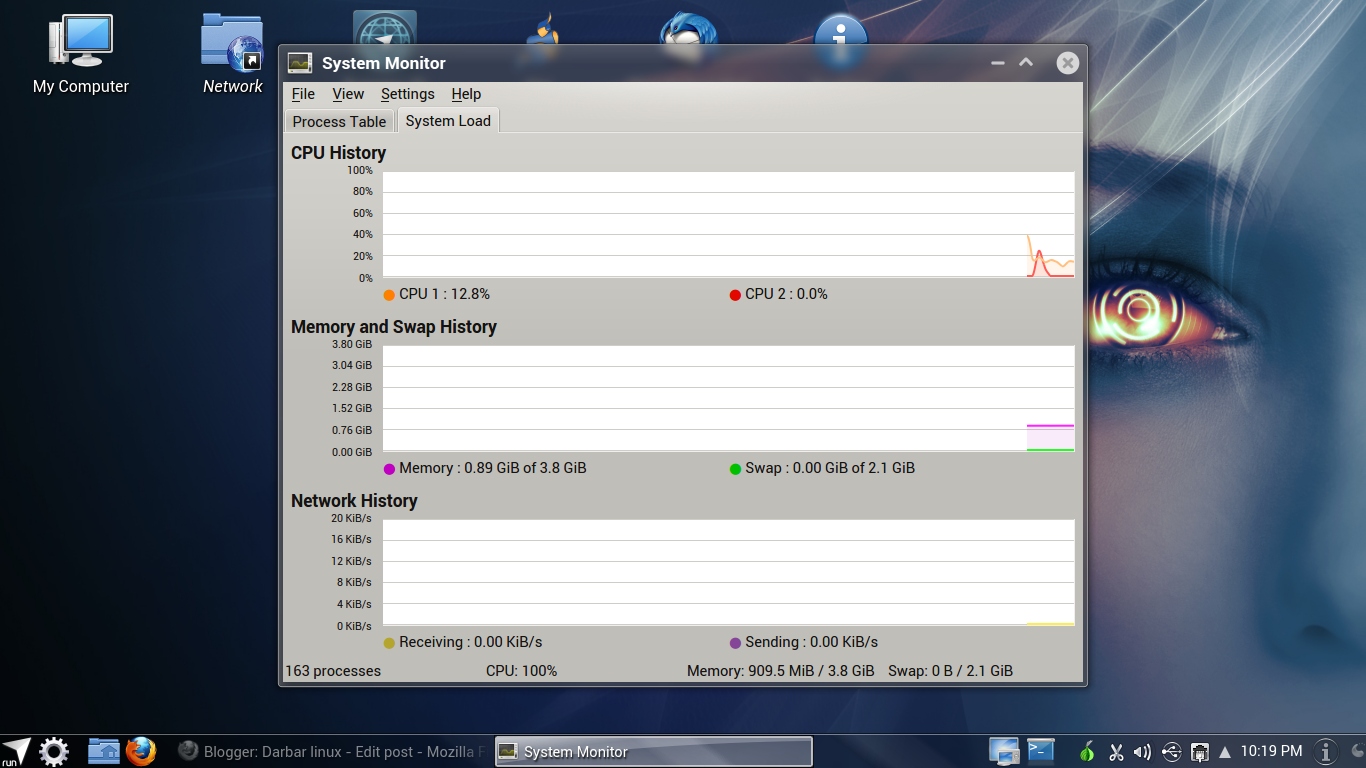1366x768 pixels.
Task: Open the removable USB devices tray icon
Action: [1170, 751]
